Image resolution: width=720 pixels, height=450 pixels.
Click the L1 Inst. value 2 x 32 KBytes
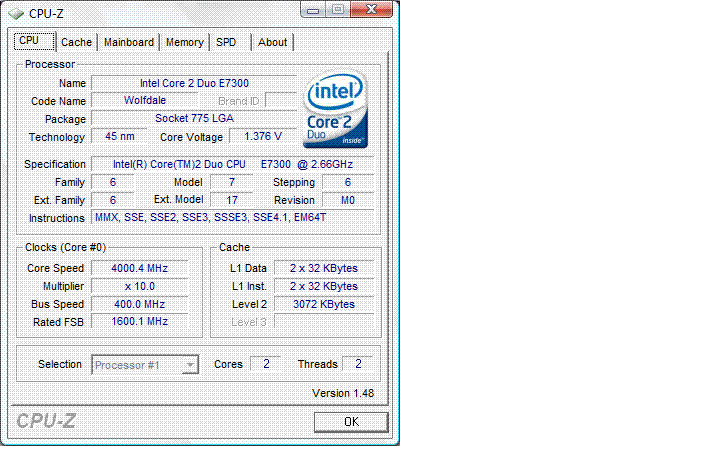pos(324,286)
